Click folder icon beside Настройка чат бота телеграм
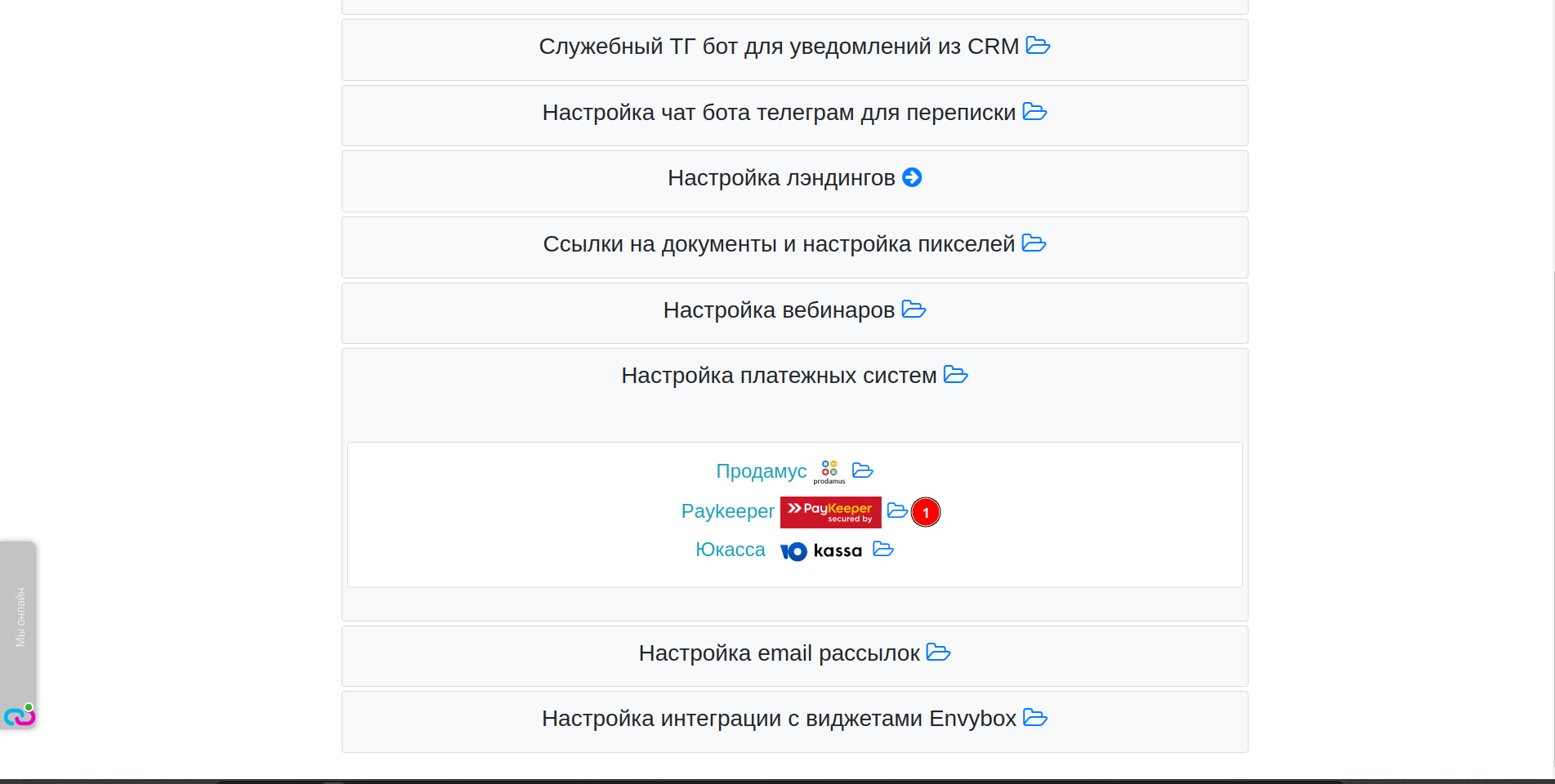The height and width of the screenshot is (784, 1555). (1034, 112)
